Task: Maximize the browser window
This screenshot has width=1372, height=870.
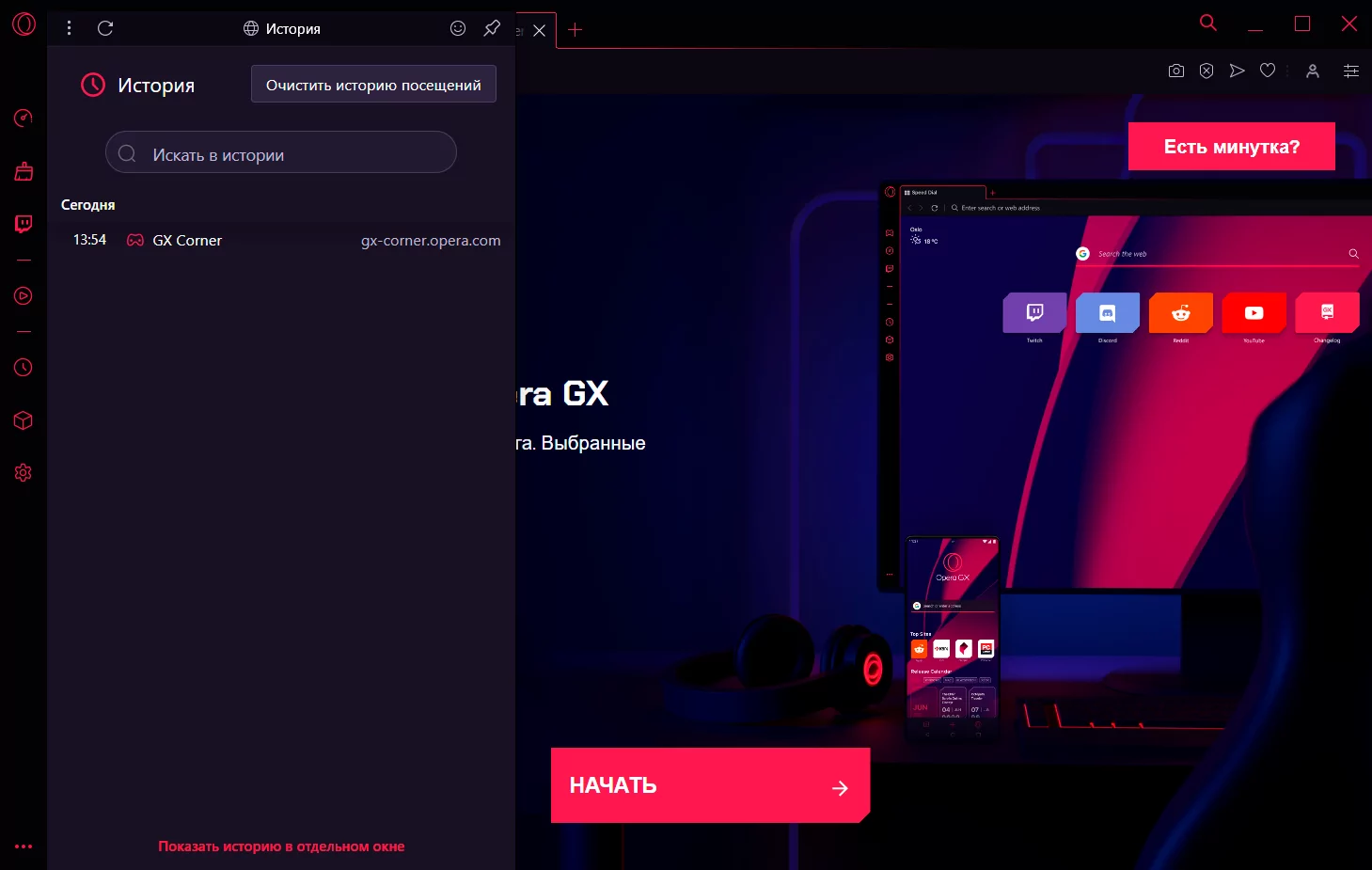Action: [x=1302, y=24]
